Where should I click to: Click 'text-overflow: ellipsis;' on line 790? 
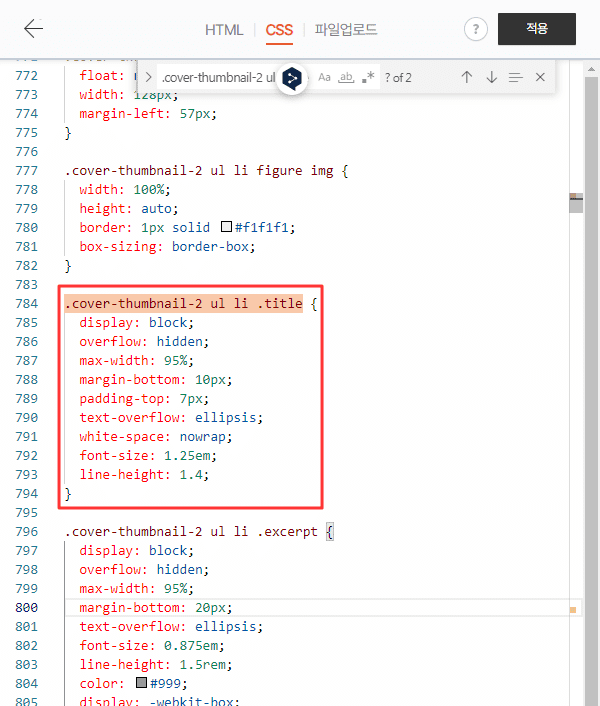pyautogui.click(x=171, y=417)
